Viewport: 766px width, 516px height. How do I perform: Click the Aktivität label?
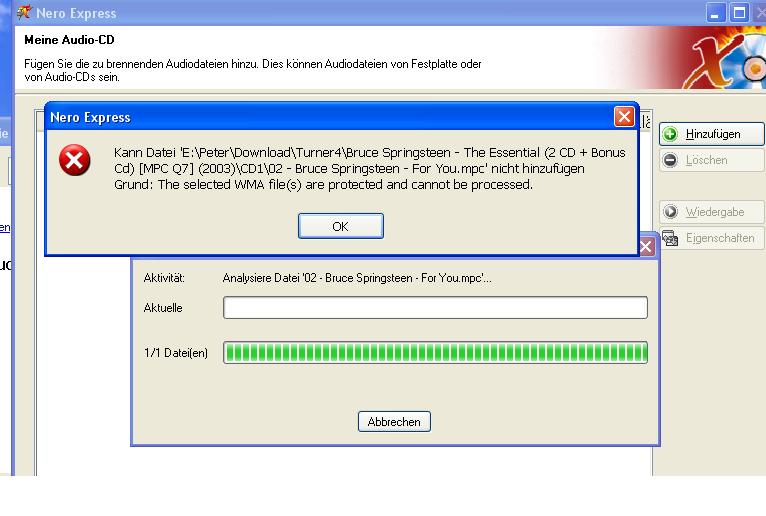pos(164,278)
